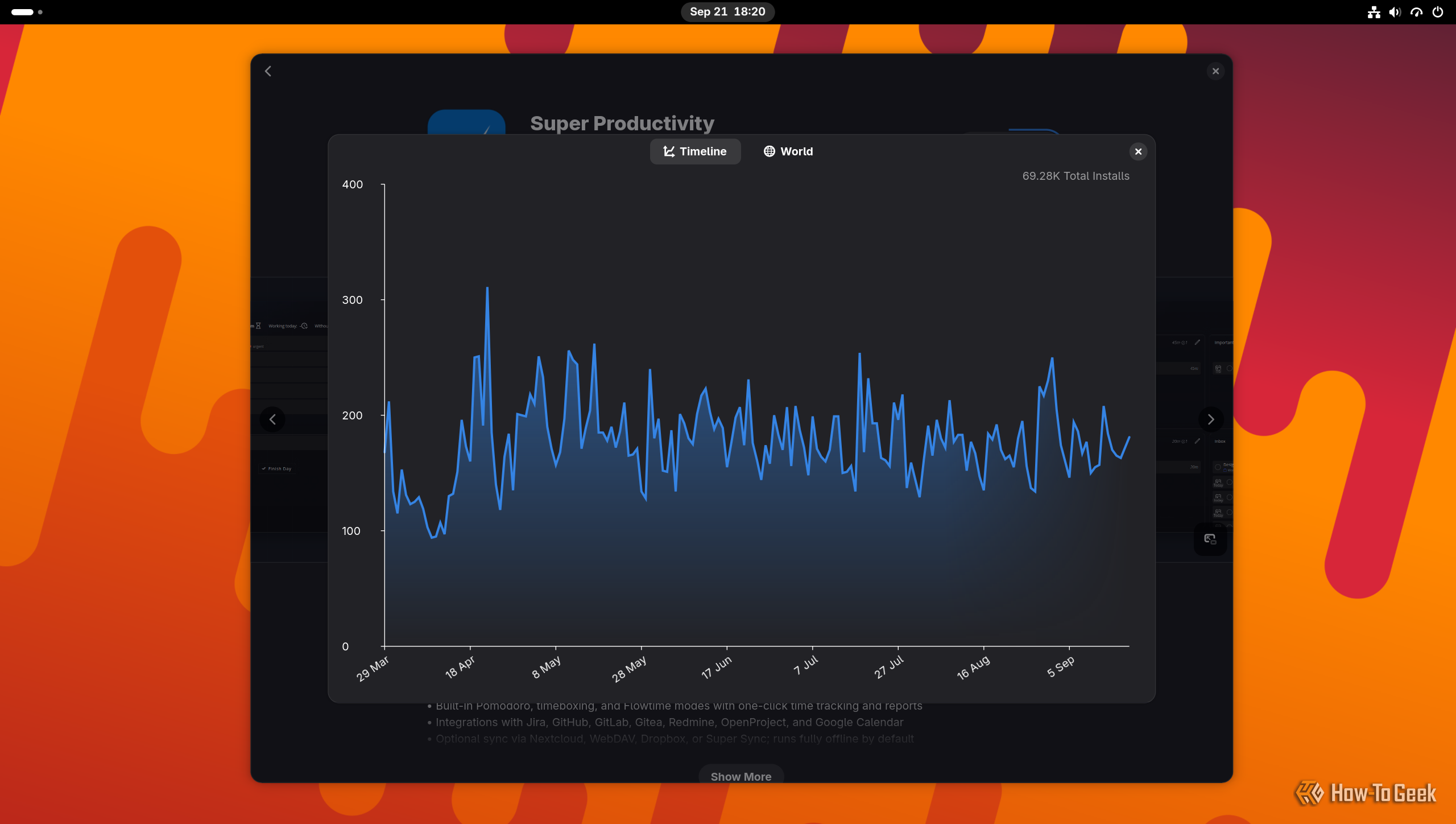Screen dimensions: 1456x824
Task: Open the GNOME Activities overview pill
Action: 27,12
